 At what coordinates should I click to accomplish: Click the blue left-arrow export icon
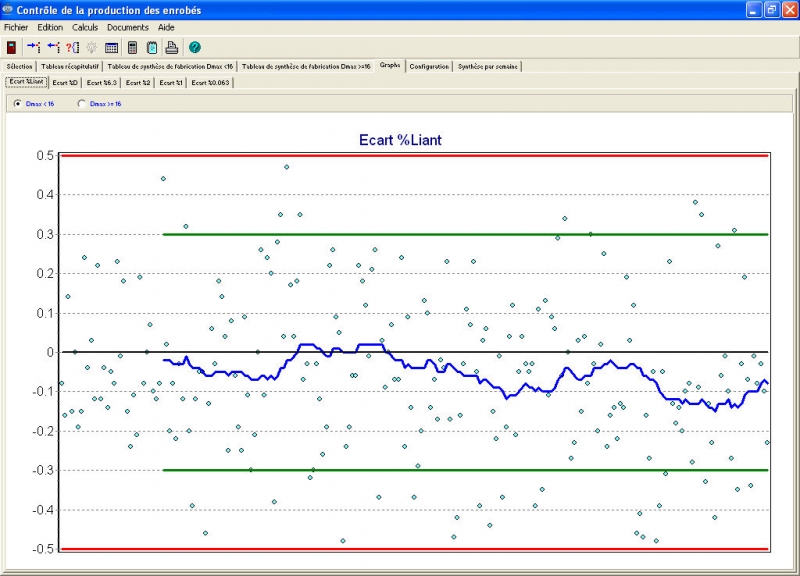click(54, 47)
